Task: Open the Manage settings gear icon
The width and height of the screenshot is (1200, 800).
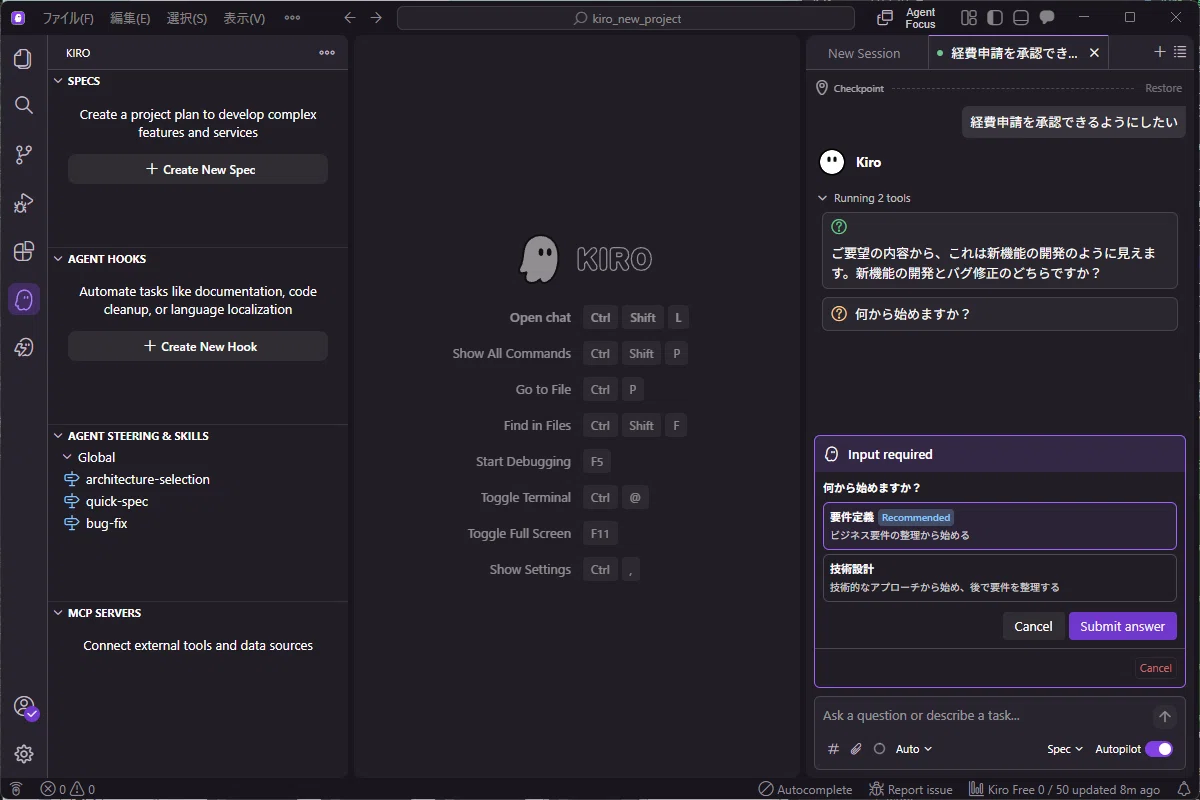Action: [x=23, y=754]
